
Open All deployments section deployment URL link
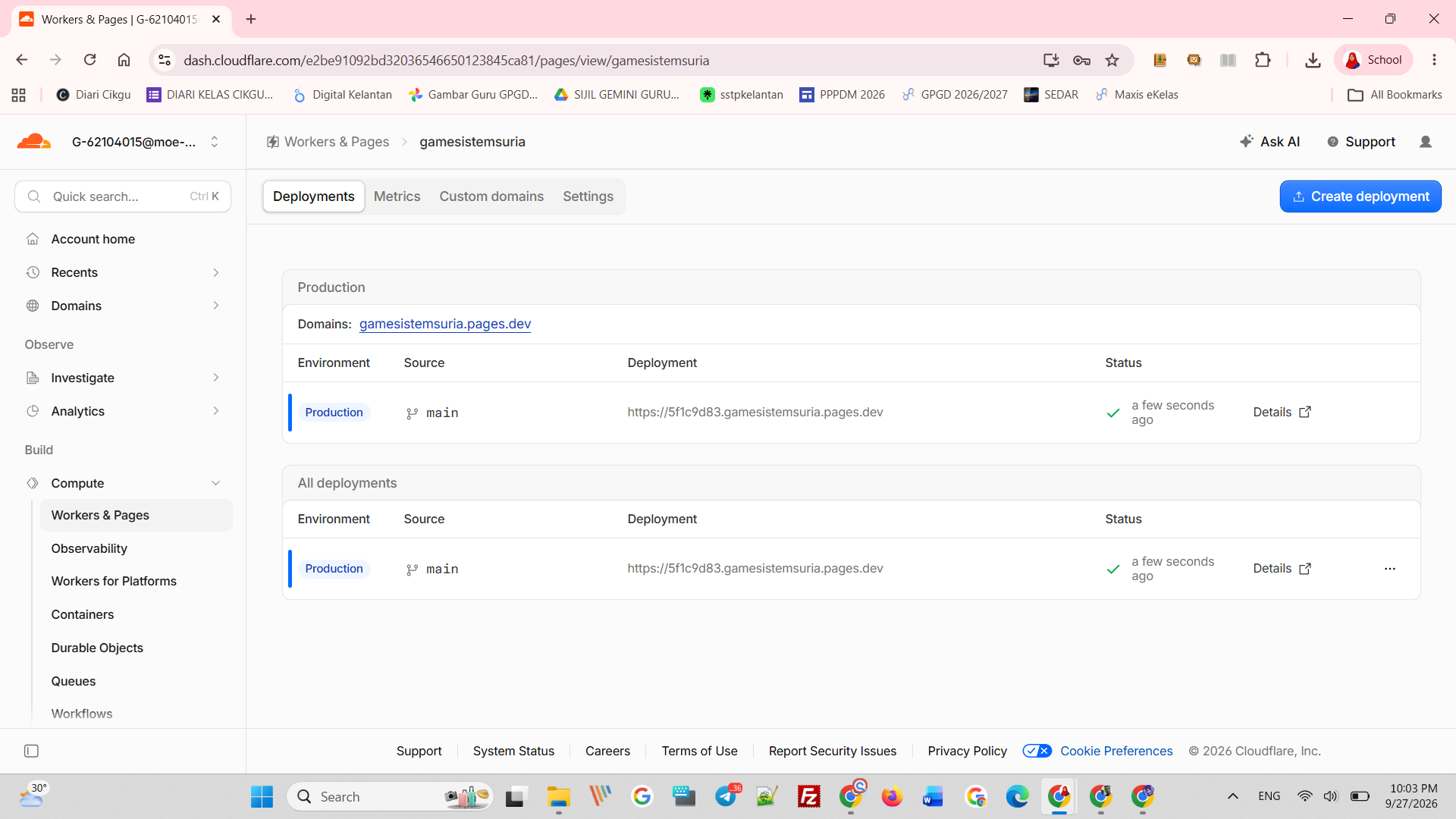(x=755, y=569)
